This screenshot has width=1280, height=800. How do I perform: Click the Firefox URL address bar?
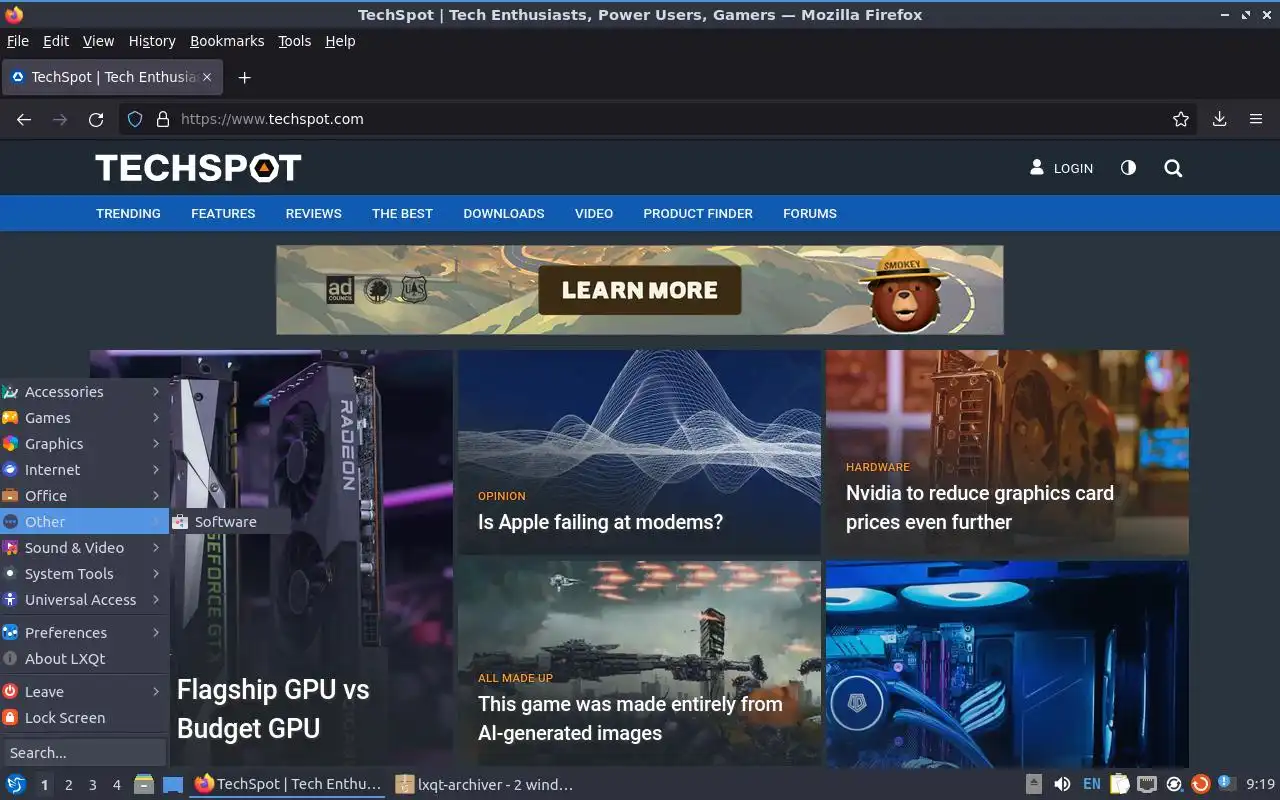pyautogui.click(x=660, y=119)
